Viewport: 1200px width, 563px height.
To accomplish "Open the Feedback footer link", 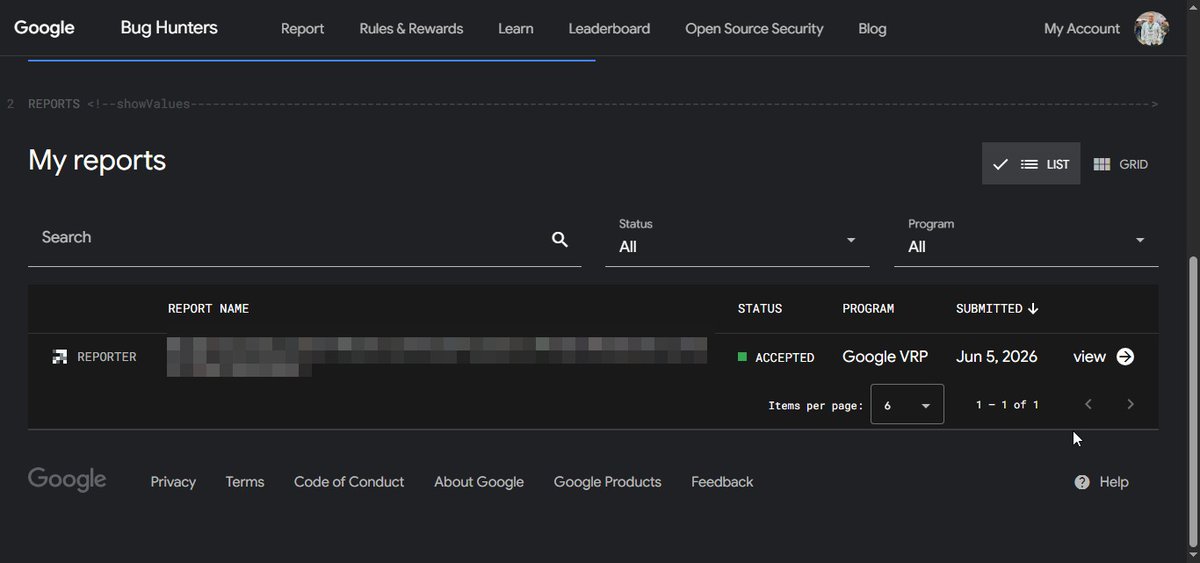I will (722, 482).
